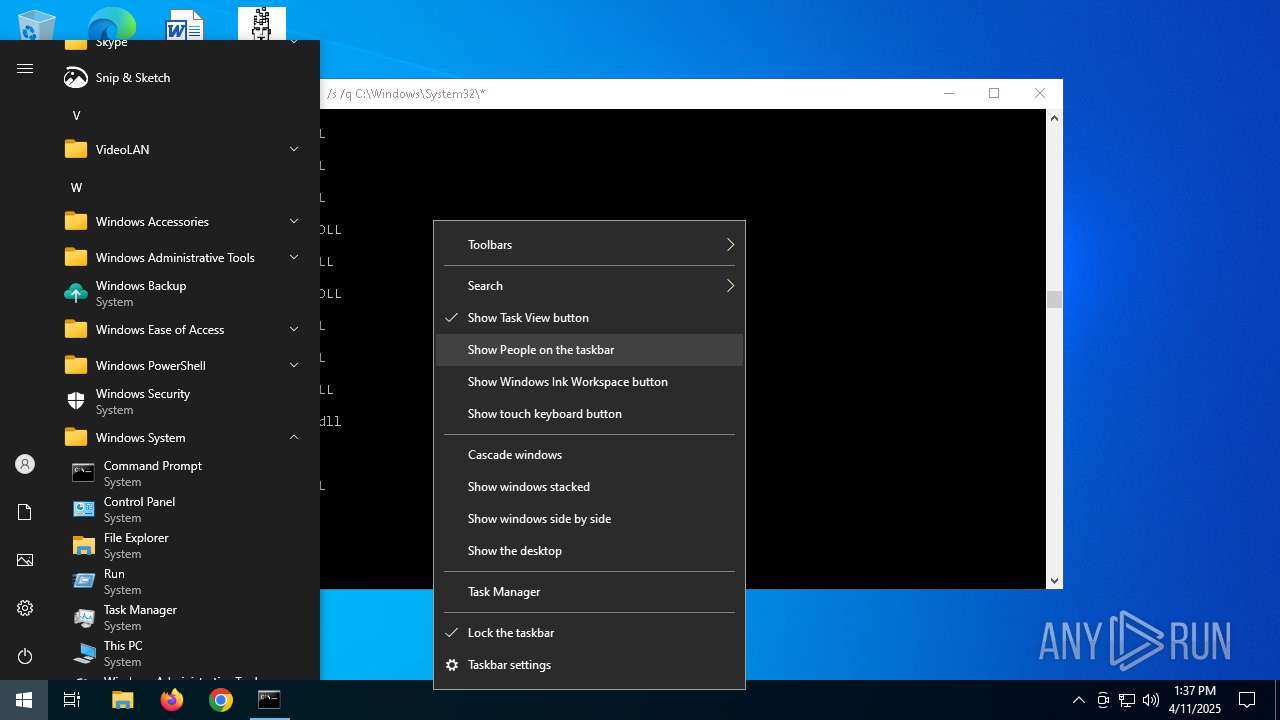Open the notification center icon
The image size is (1280, 720).
pyautogui.click(x=1247, y=700)
